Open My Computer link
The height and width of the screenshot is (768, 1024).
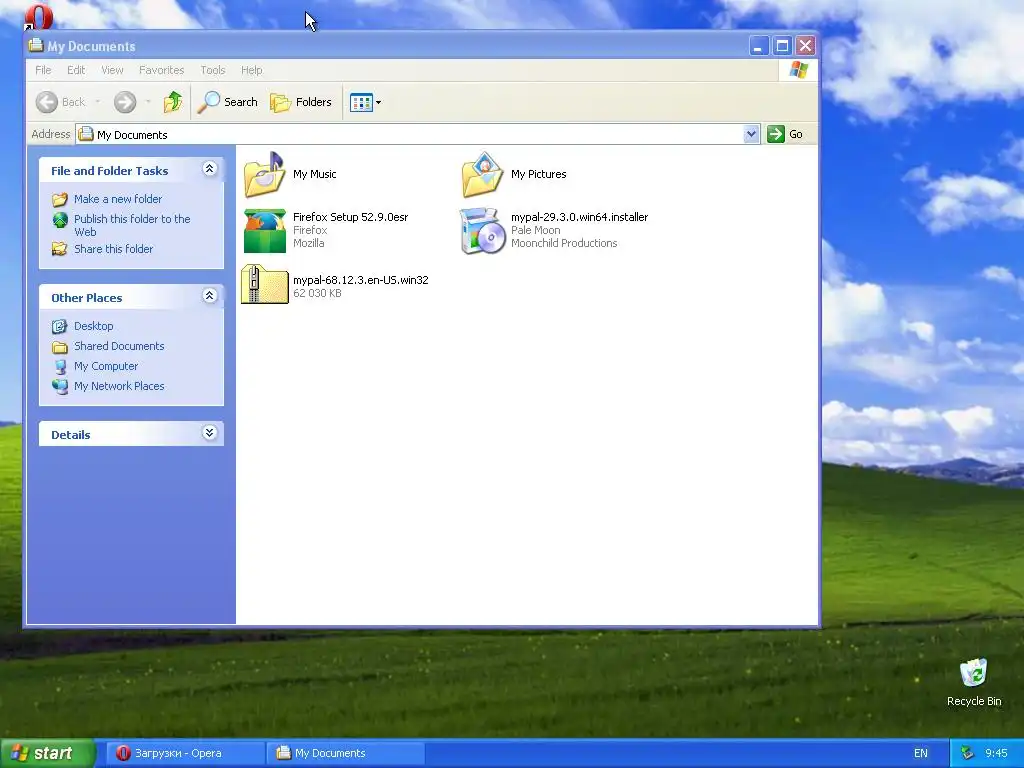[x=106, y=366]
